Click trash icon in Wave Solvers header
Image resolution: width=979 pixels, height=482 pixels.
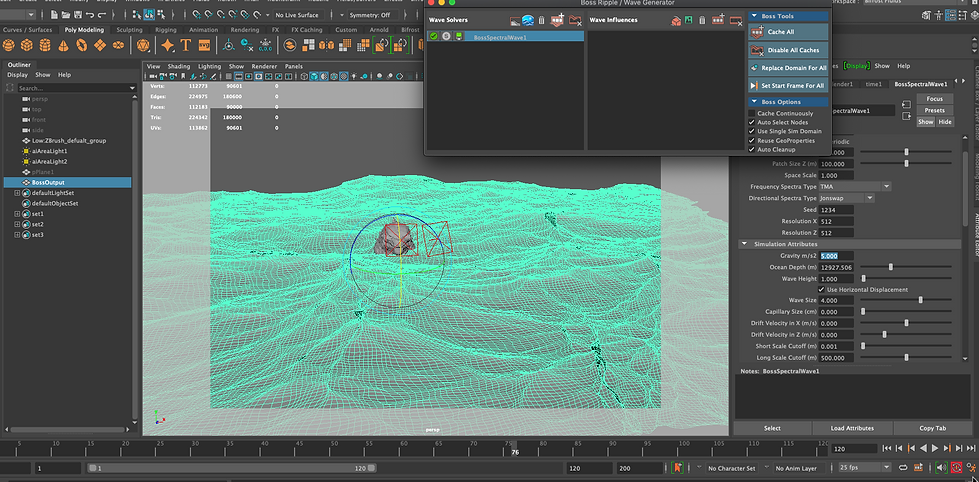click(541, 21)
